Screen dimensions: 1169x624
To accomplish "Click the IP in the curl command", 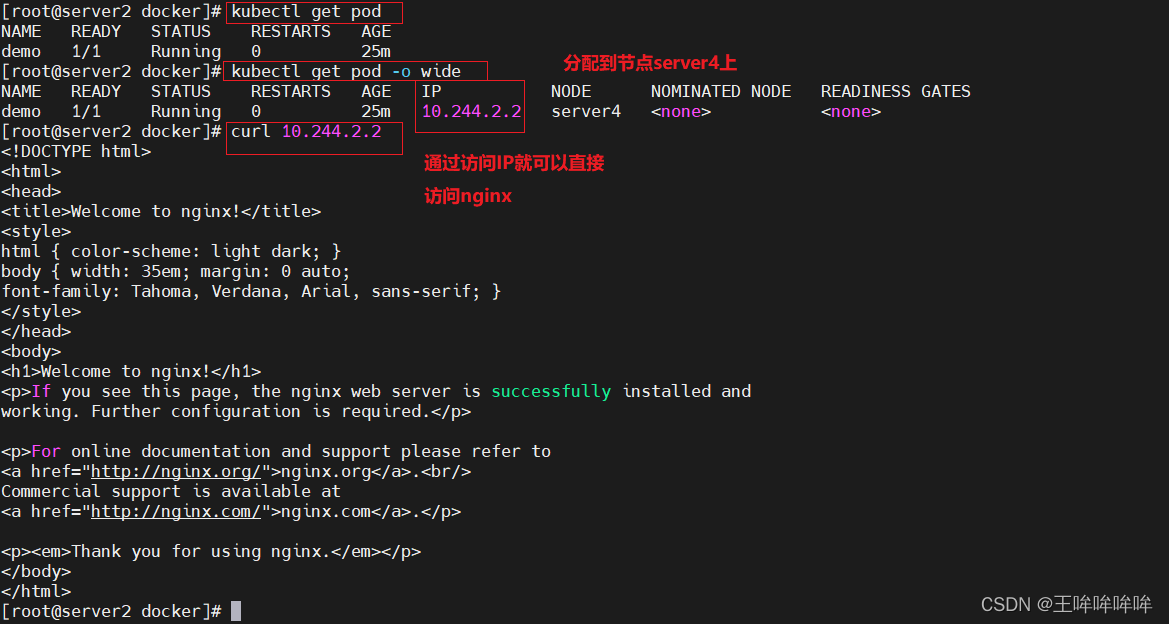I will [332, 131].
